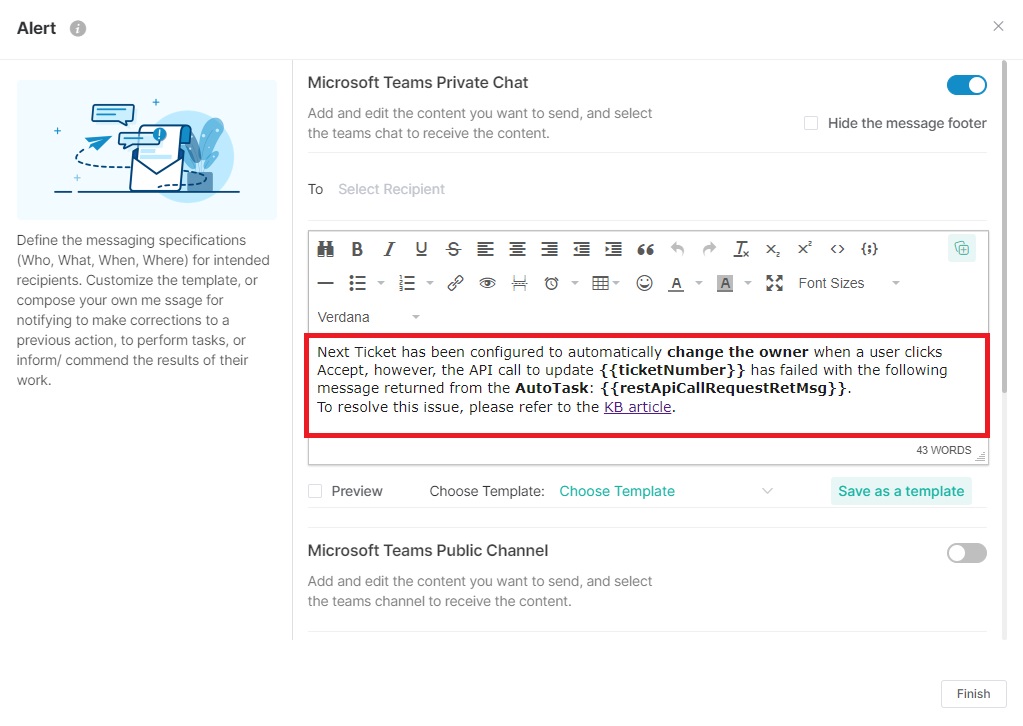Image resolution: width=1023 pixels, height=726 pixels.
Task: Tick the Preview checkbox
Action: [316, 491]
